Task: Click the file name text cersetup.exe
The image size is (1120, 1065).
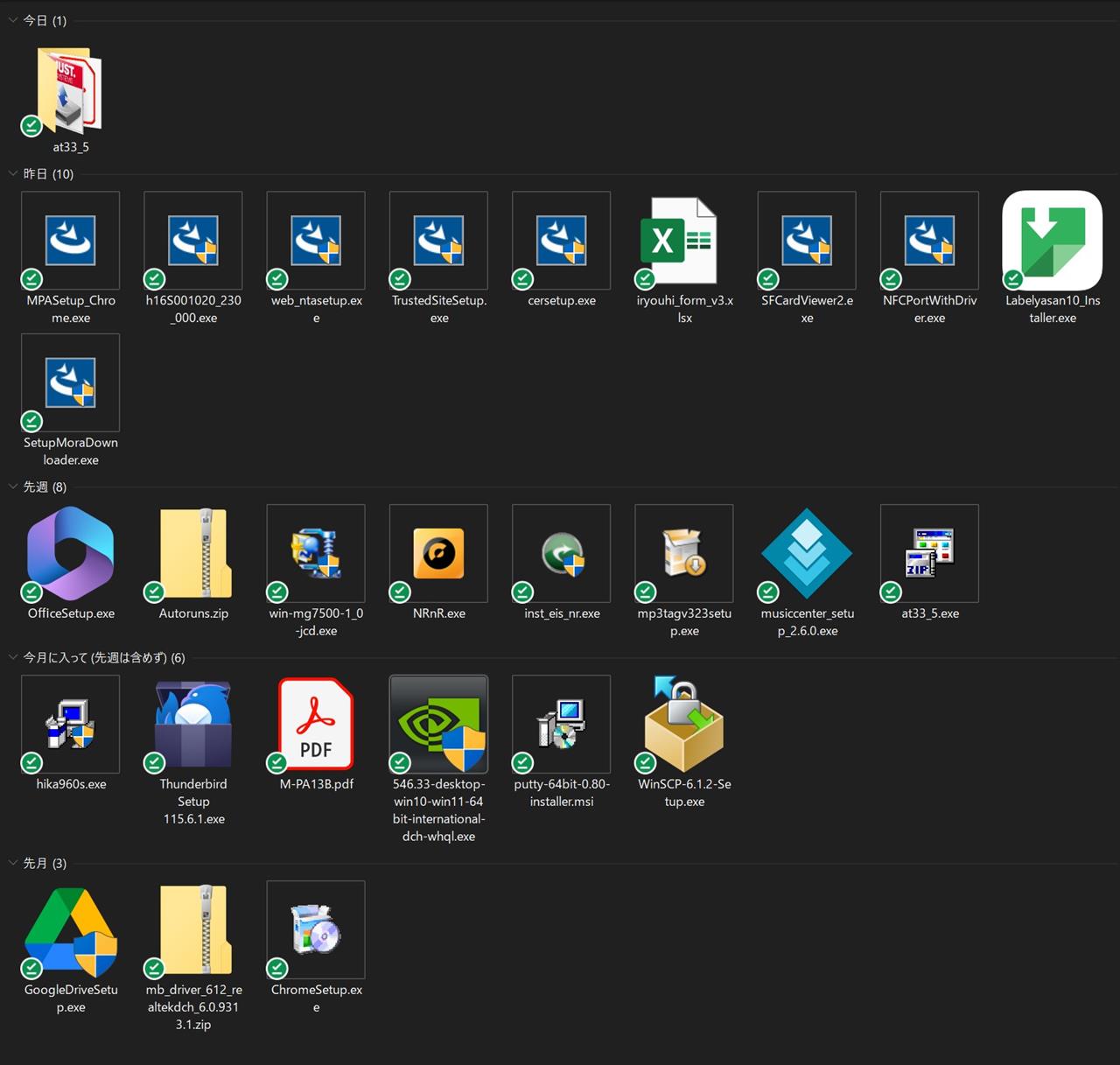Action: click(562, 300)
